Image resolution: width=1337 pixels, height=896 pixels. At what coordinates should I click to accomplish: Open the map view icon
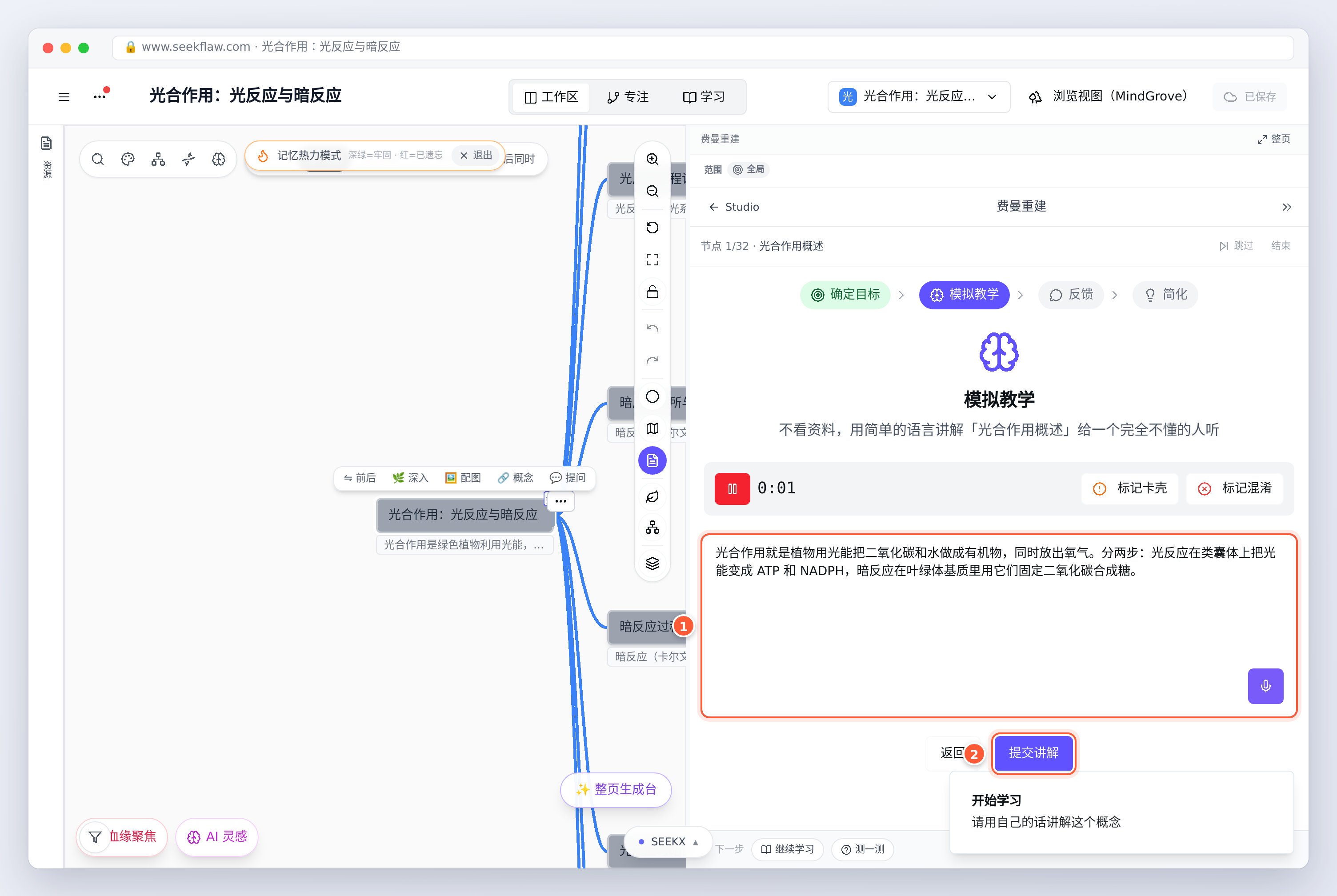652,428
